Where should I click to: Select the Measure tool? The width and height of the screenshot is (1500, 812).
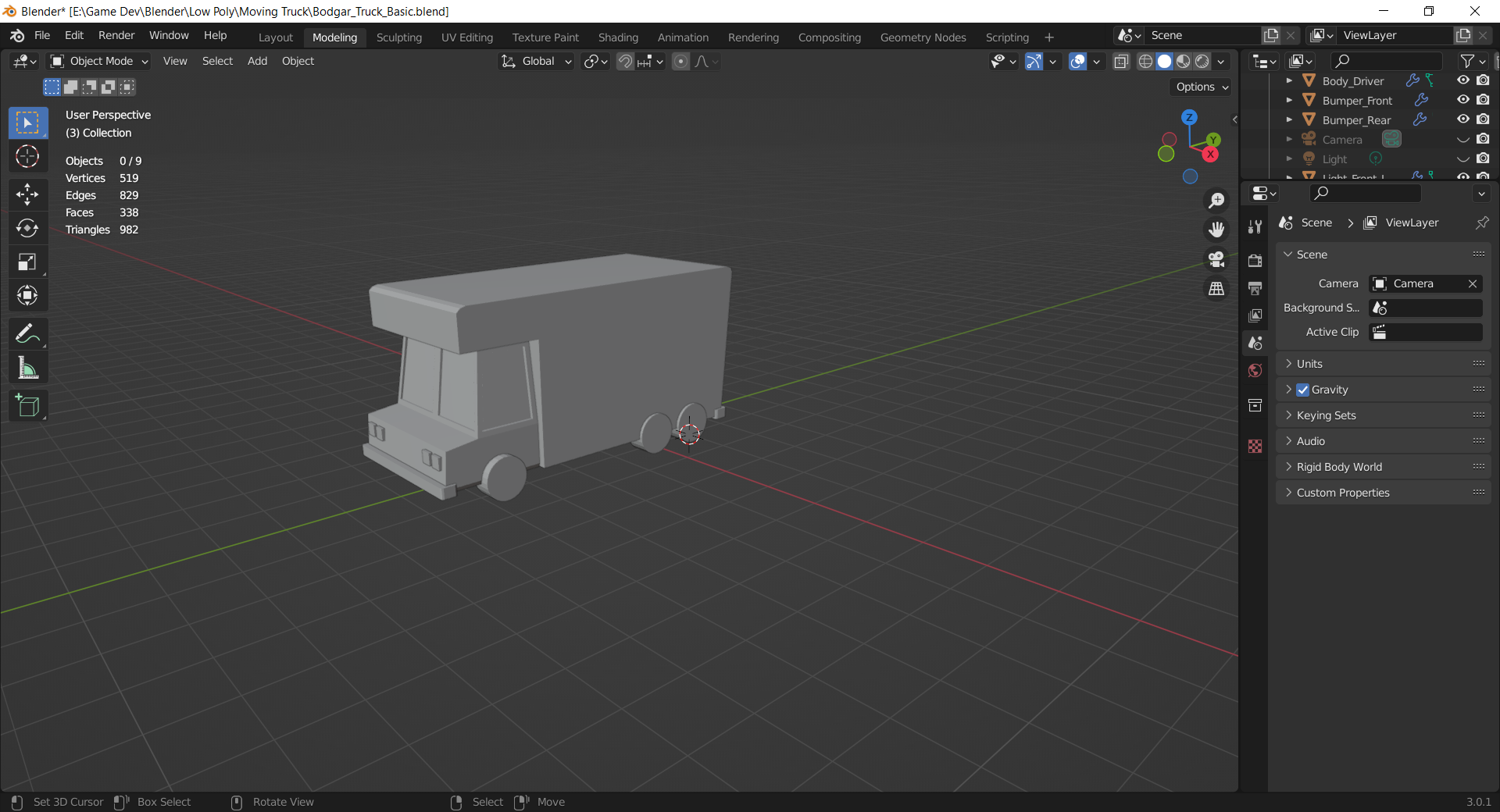(x=27, y=368)
